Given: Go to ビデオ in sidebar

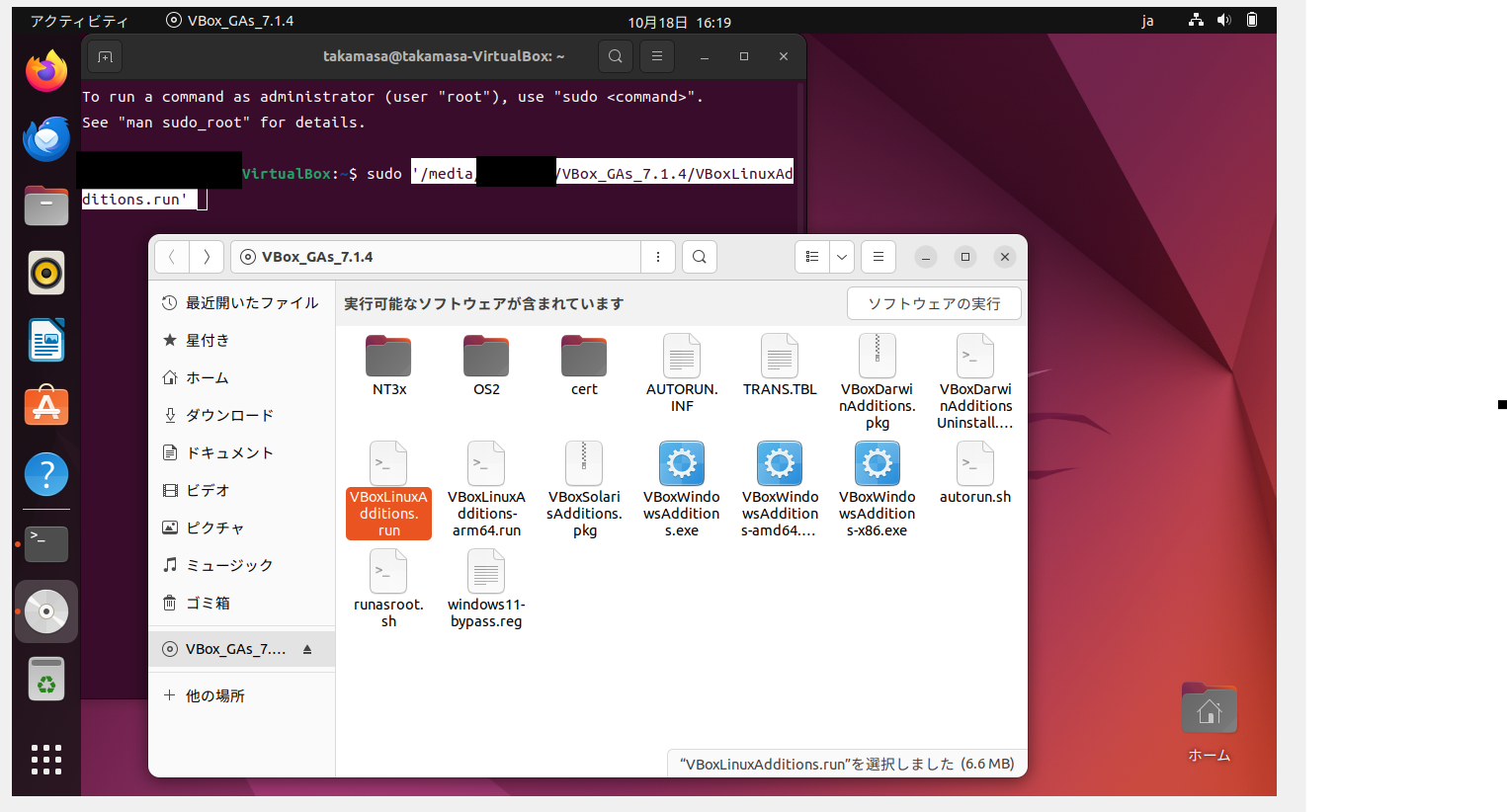Looking at the screenshot, I should 241,491.
